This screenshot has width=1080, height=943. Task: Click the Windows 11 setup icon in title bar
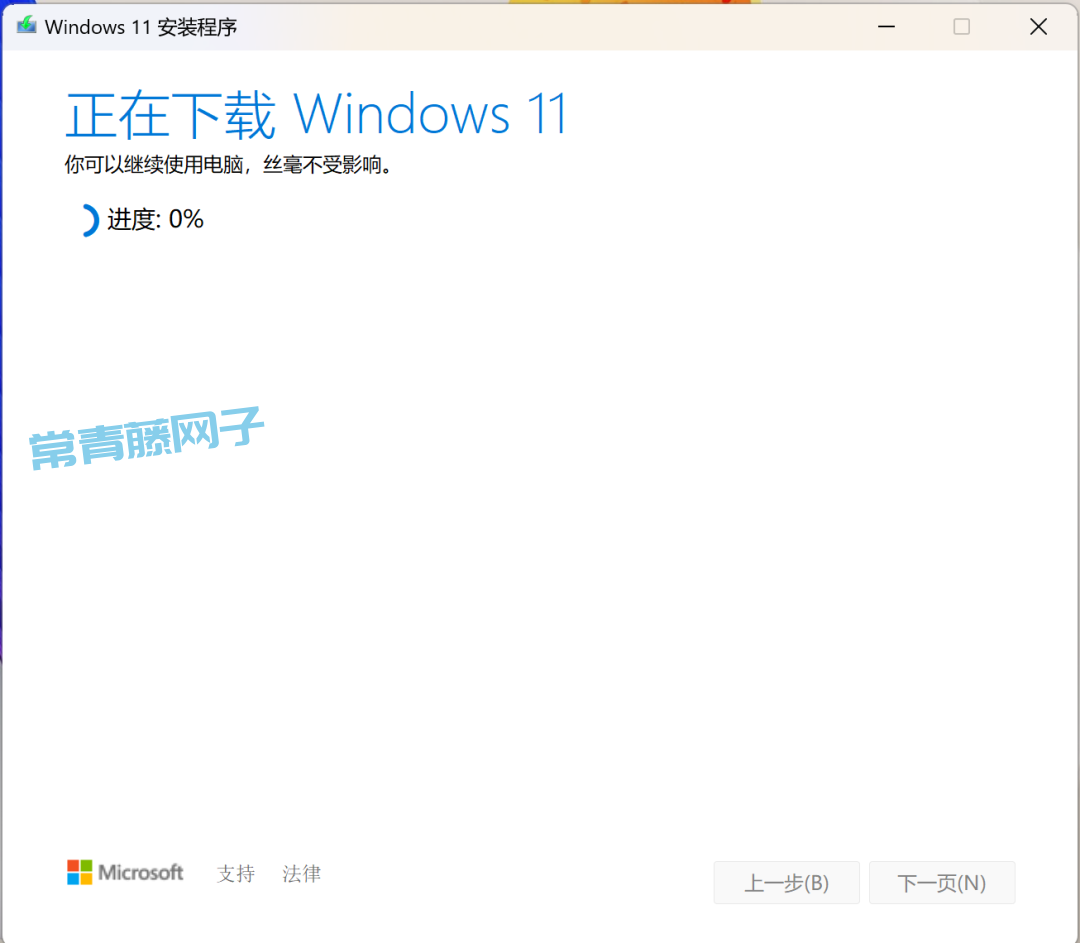coord(26,26)
